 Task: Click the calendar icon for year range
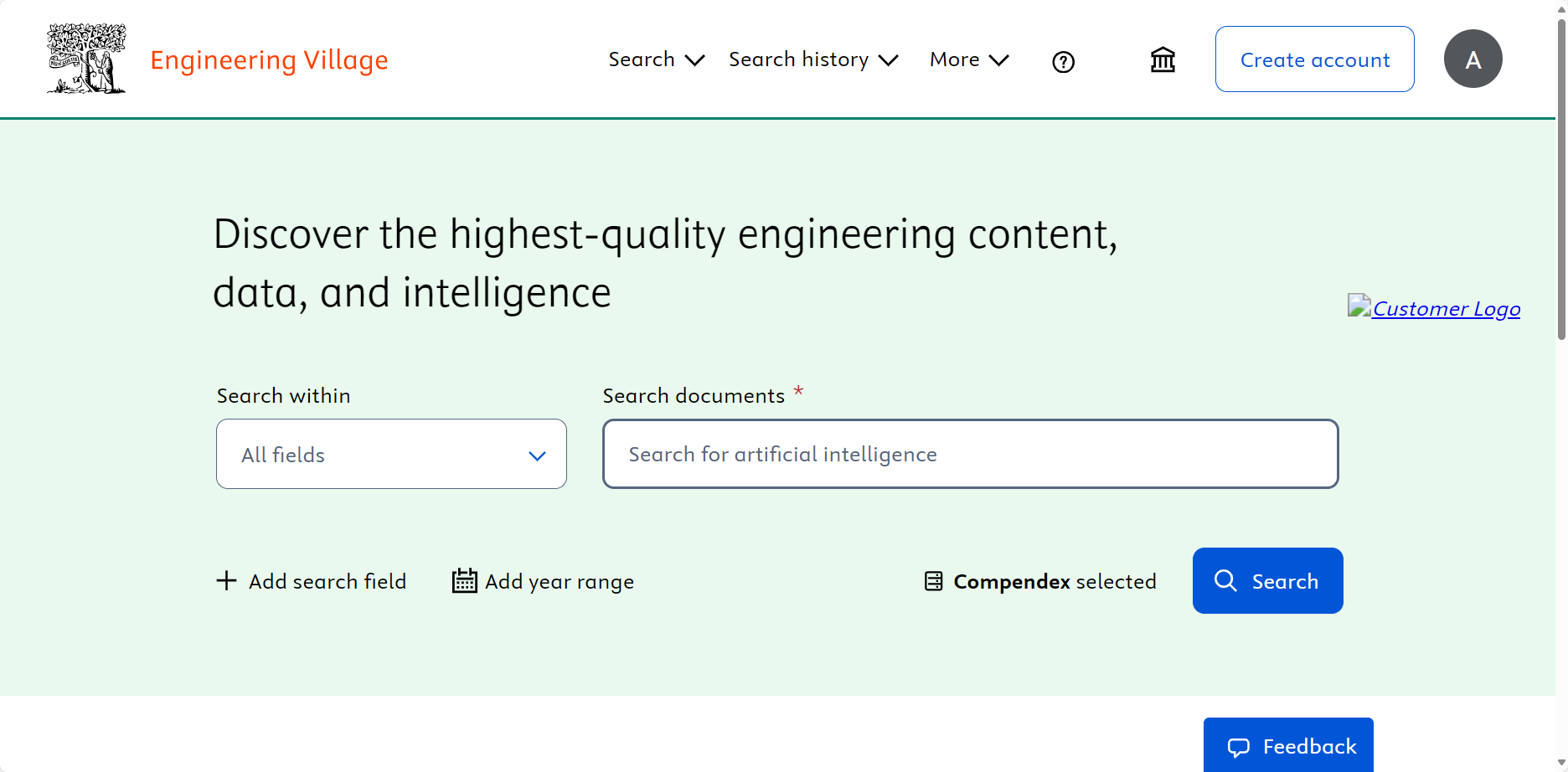(x=464, y=581)
